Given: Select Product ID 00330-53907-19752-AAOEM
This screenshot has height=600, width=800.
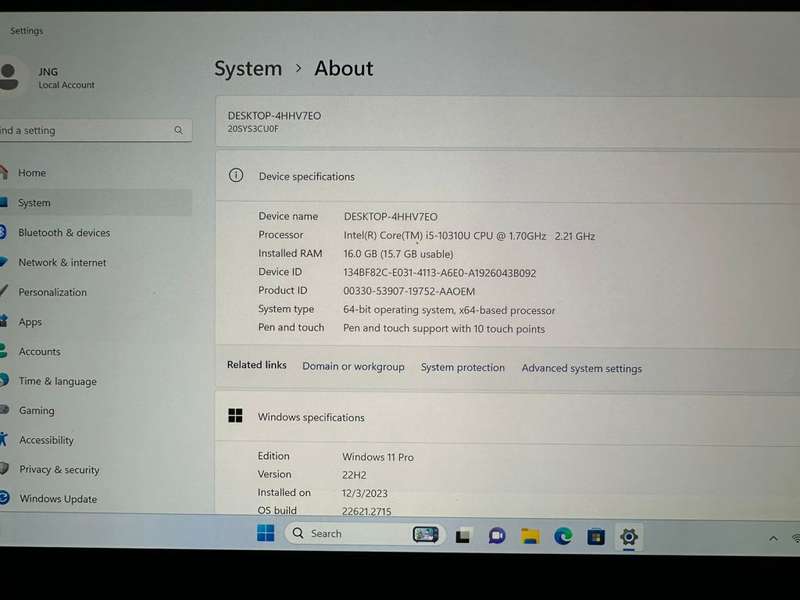Looking at the screenshot, I should tap(409, 291).
